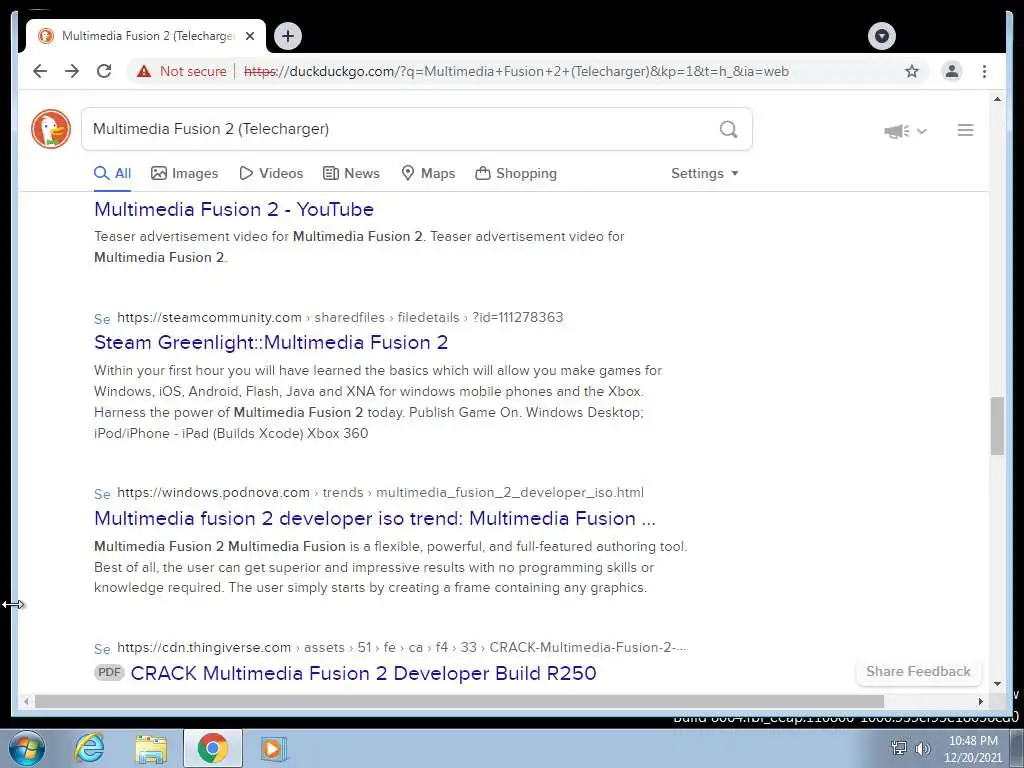The height and width of the screenshot is (768, 1024).
Task: Switch to Shopping results
Action: [x=516, y=173]
